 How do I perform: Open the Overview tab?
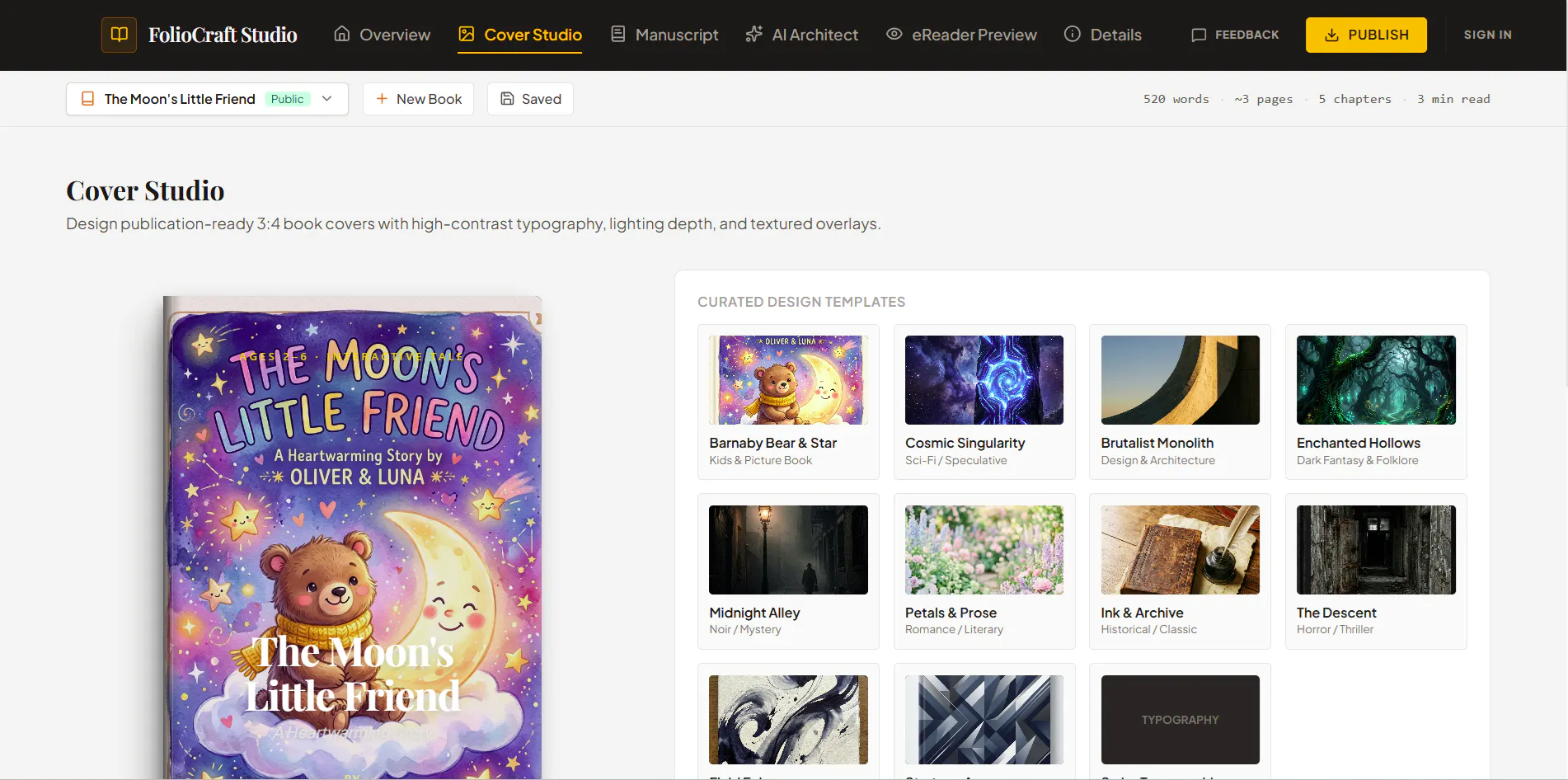pyautogui.click(x=383, y=35)
